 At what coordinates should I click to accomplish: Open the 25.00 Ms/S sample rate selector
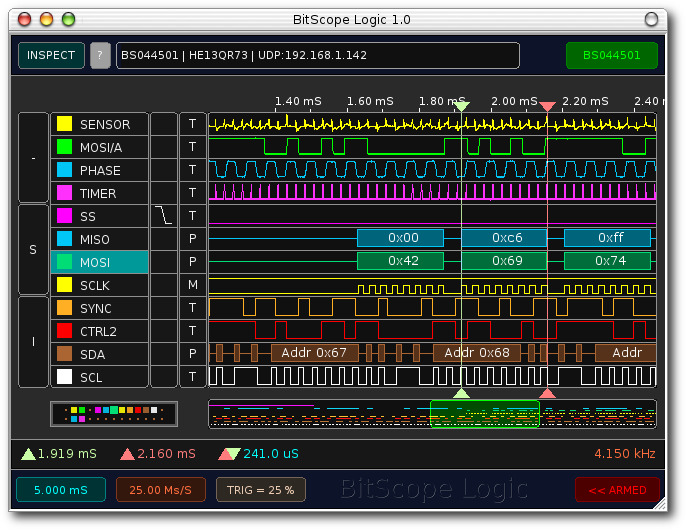tap(160, 490)
